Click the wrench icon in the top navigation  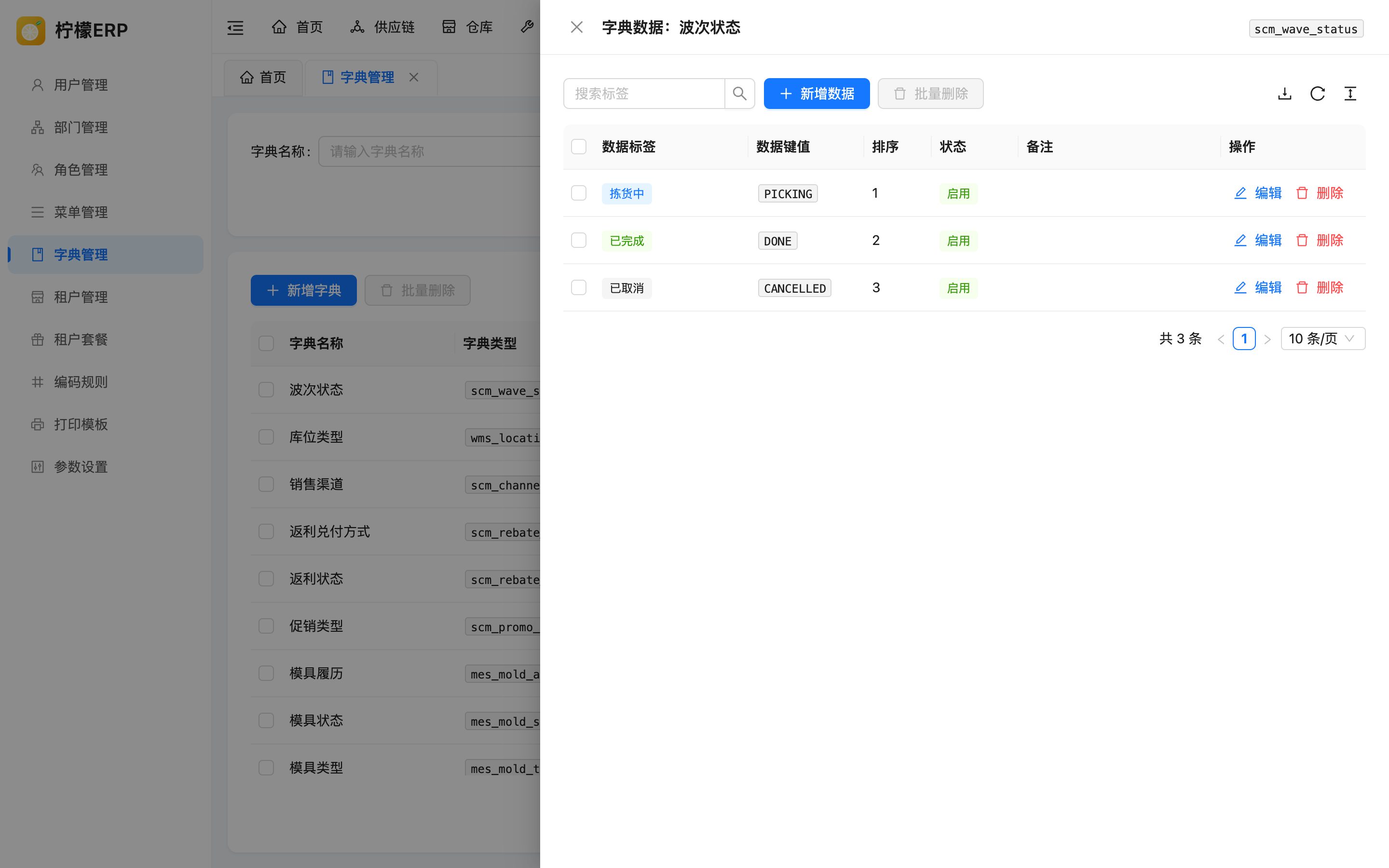527,27
